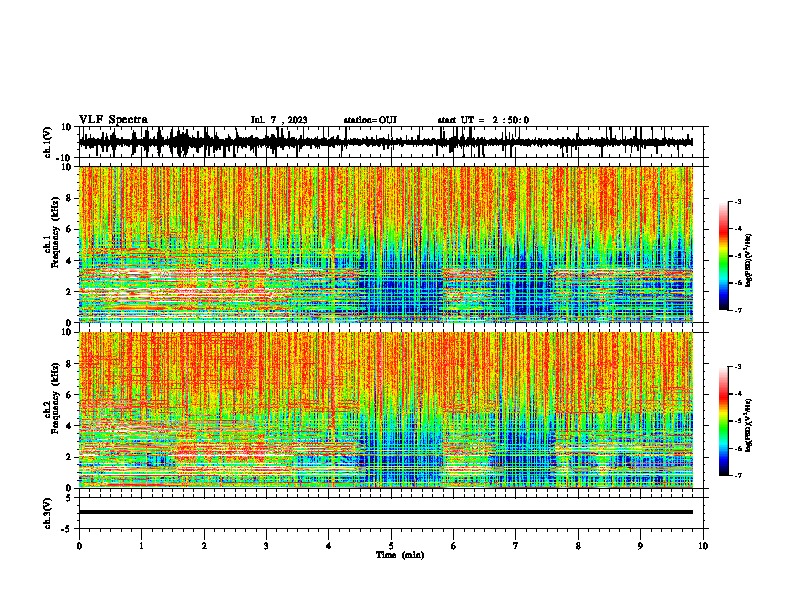Screen dimensions: 792x612
Task: Click the ch.1 spectrogram panel
Action: [385, 244]
